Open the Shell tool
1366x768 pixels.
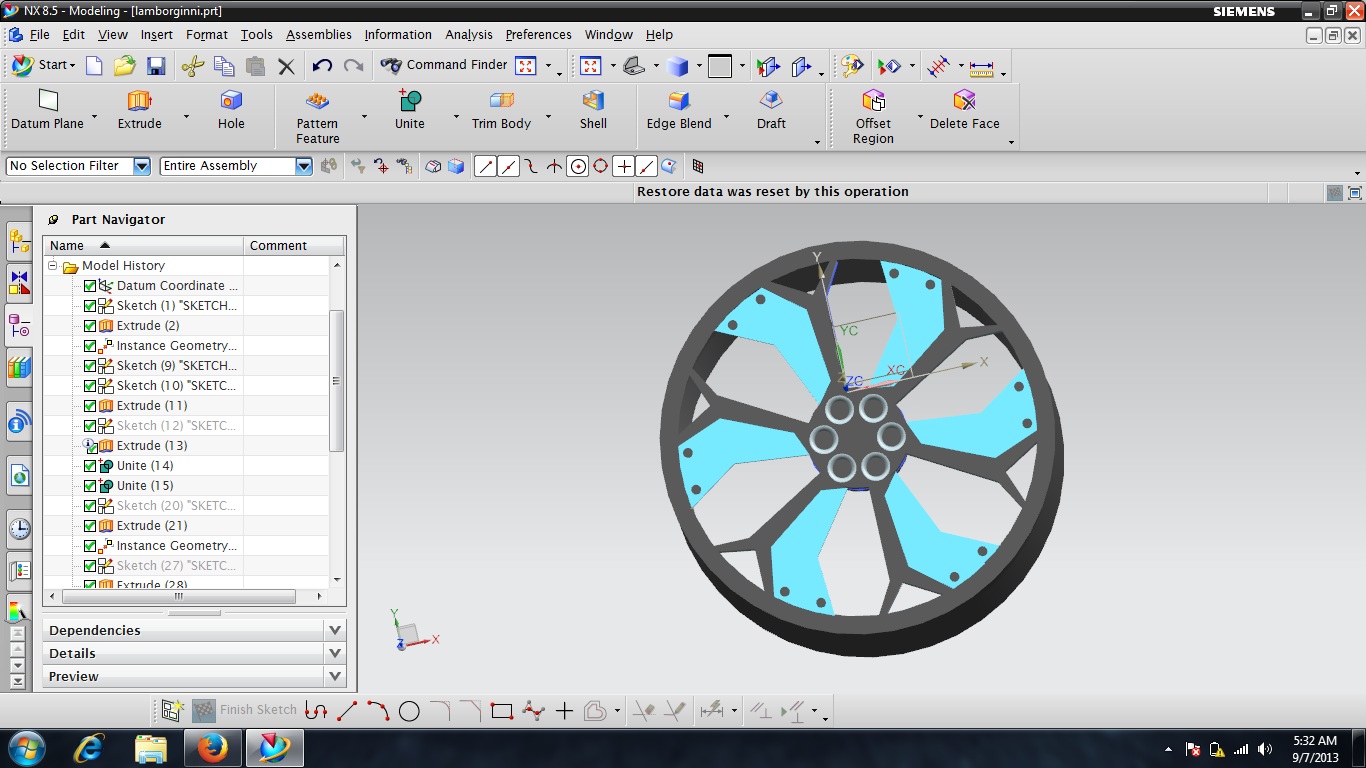click(593, 101)
